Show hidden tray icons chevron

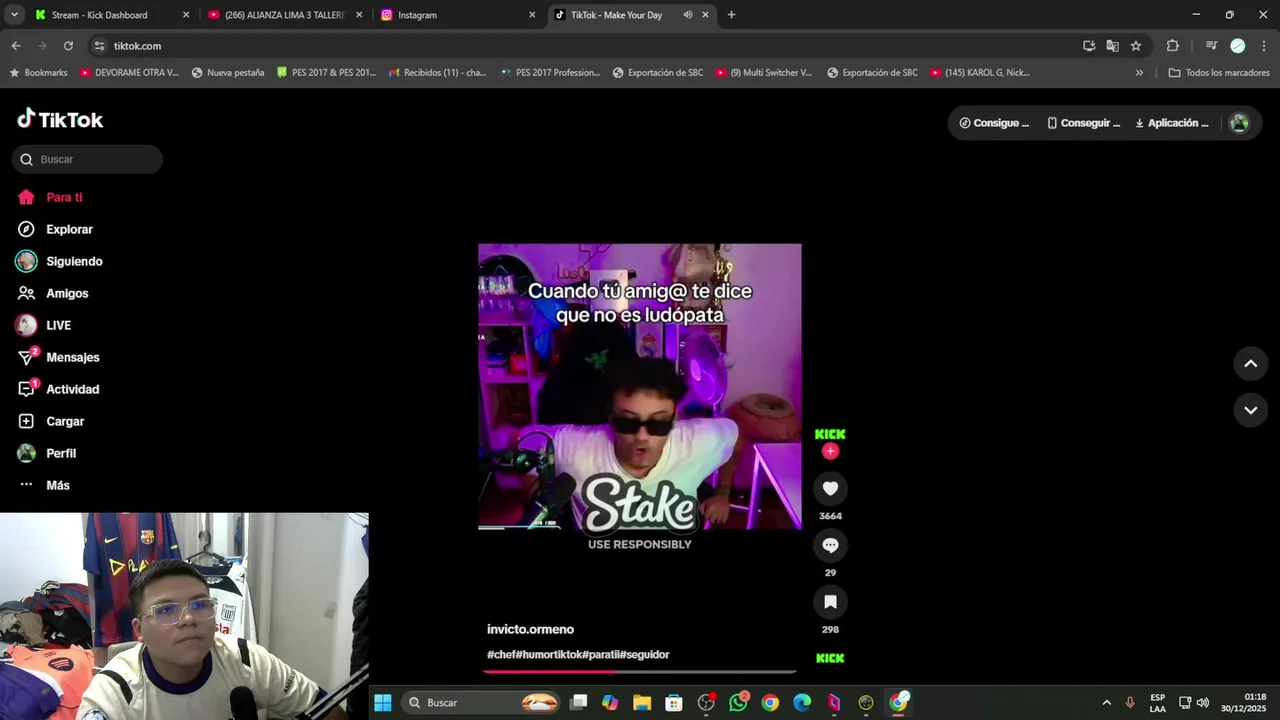(x=1106, y=703)
